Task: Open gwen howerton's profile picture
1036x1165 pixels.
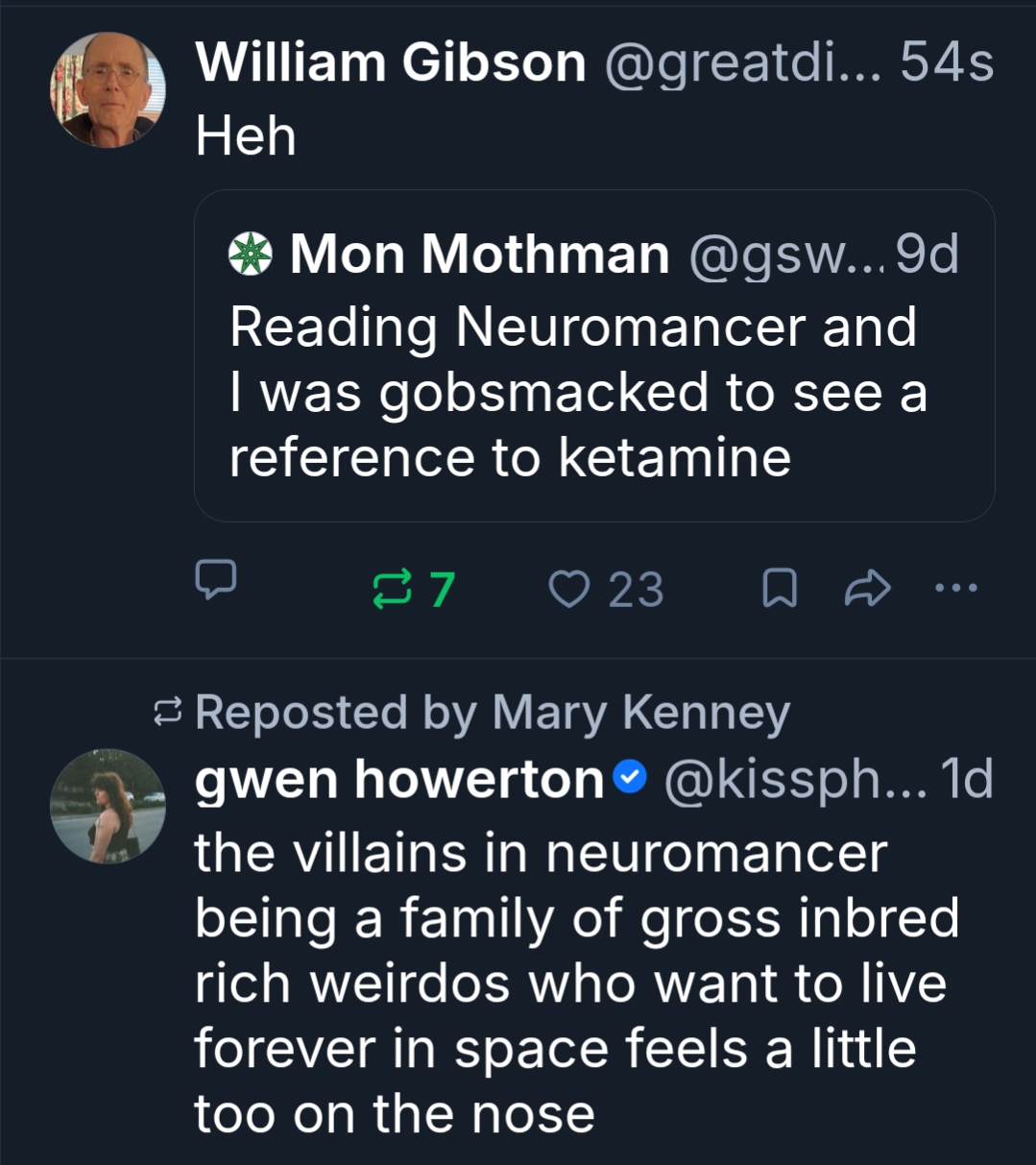Action: point(108,807)
